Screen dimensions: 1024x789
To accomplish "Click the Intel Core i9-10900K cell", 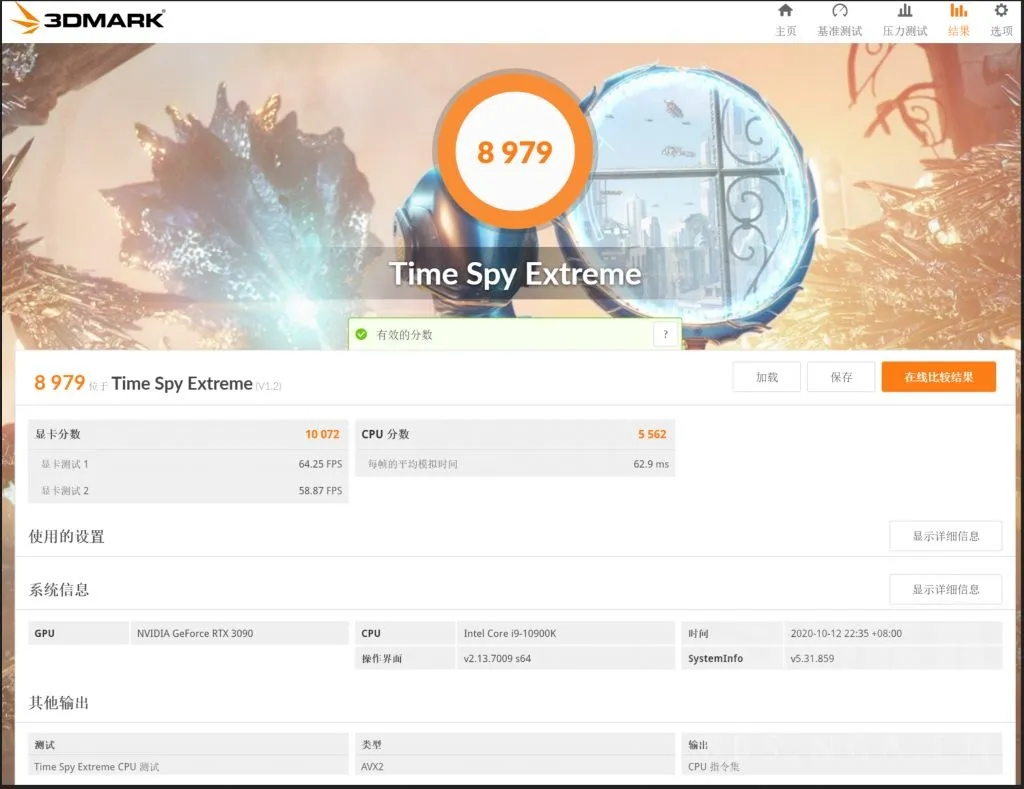I will (565, 634).
